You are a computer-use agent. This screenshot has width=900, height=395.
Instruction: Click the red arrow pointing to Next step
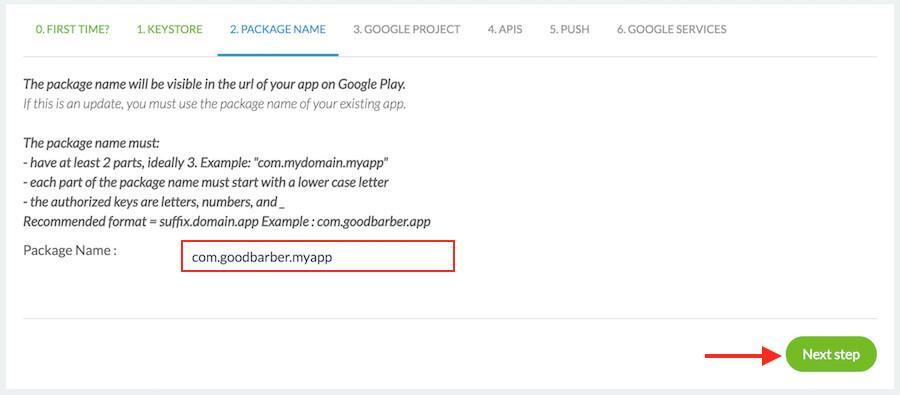743,356
